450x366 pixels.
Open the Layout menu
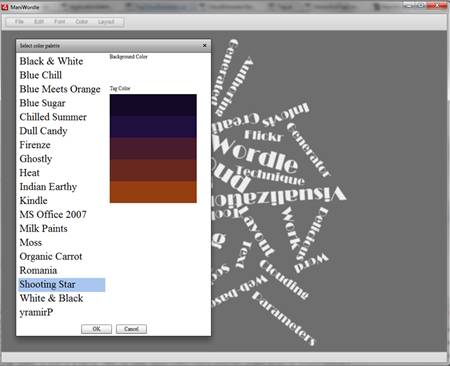(106, 22)
